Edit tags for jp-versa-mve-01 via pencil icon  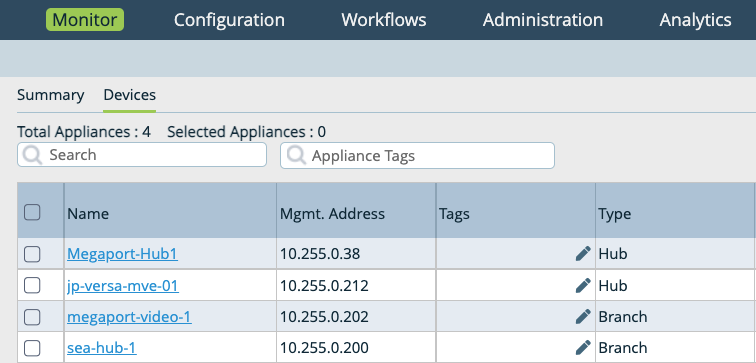(583, 286)
